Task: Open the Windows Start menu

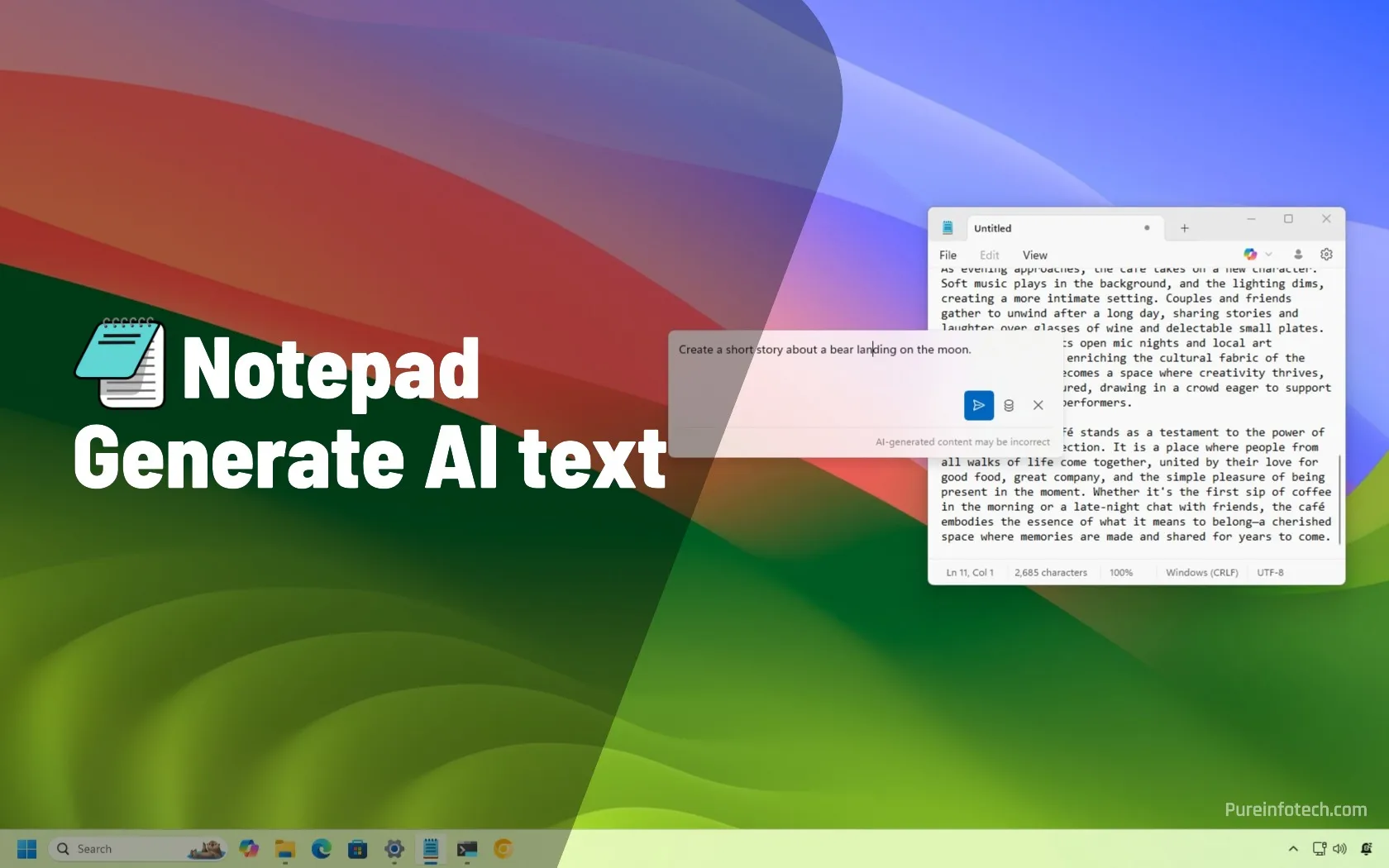Action: pyautogui.click(x=26, y=849)
